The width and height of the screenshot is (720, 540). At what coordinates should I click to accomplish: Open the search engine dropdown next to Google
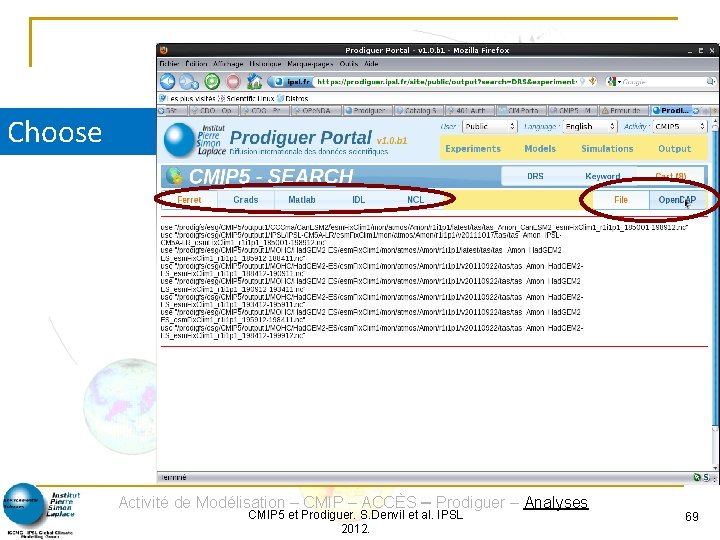pyautogui.click(x=613, y=82)
